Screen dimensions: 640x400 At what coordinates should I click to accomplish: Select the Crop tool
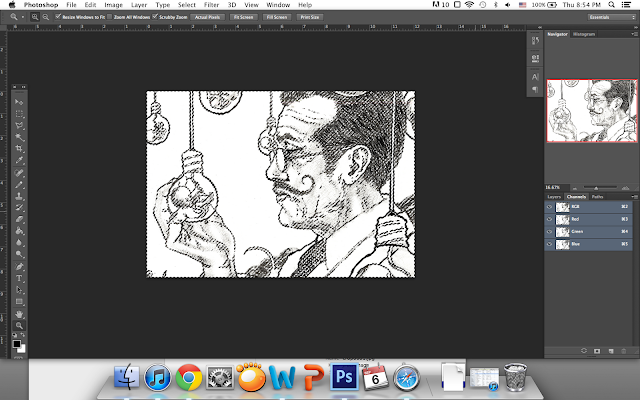coord(19,149)
